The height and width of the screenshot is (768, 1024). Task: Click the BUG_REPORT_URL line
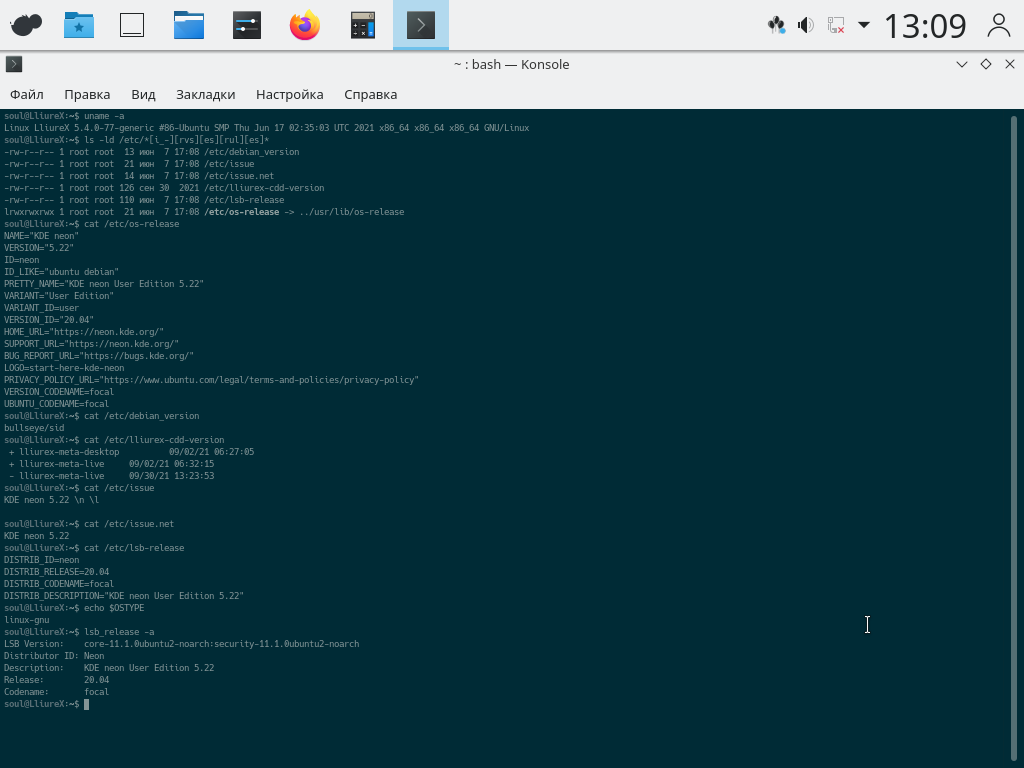click(99, 356)
